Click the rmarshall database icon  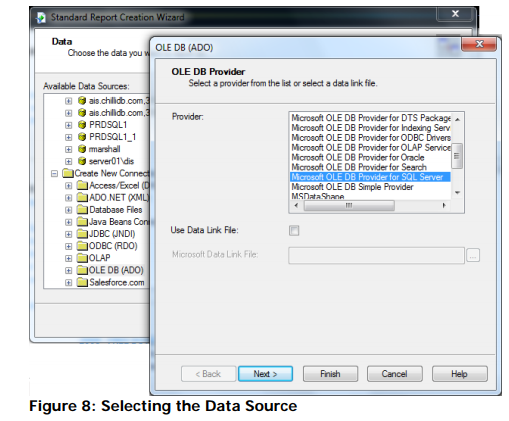(82, 149)
